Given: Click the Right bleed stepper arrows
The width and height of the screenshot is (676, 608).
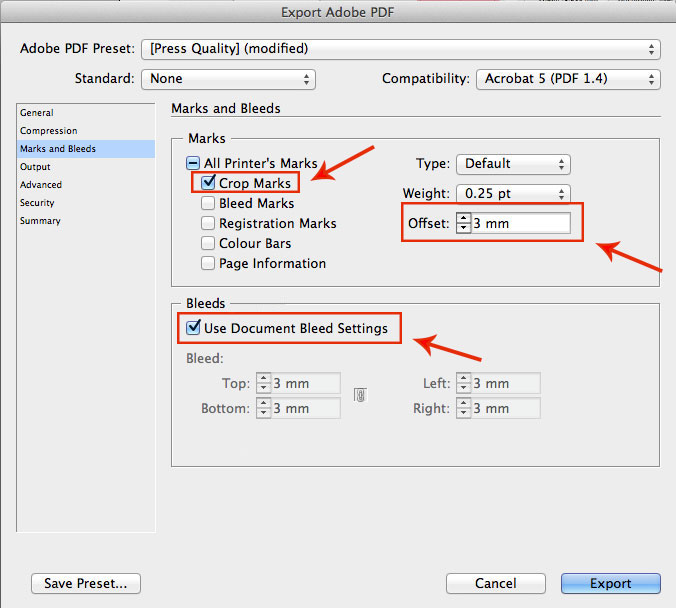Looking at the screenshot, I should pos(463,408).
